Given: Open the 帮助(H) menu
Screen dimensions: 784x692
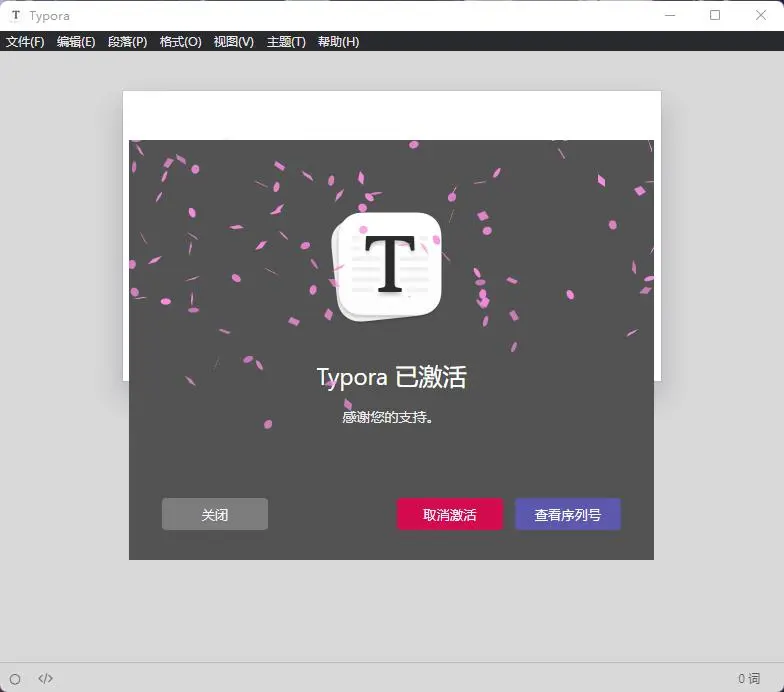Looking at the screenshot, I should (338, 42).
